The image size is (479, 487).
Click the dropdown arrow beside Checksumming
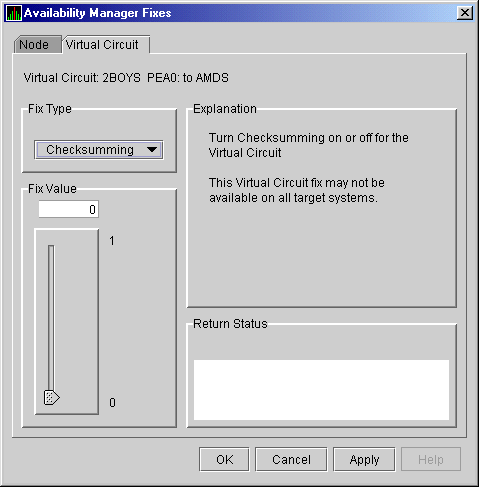[152, 150]
